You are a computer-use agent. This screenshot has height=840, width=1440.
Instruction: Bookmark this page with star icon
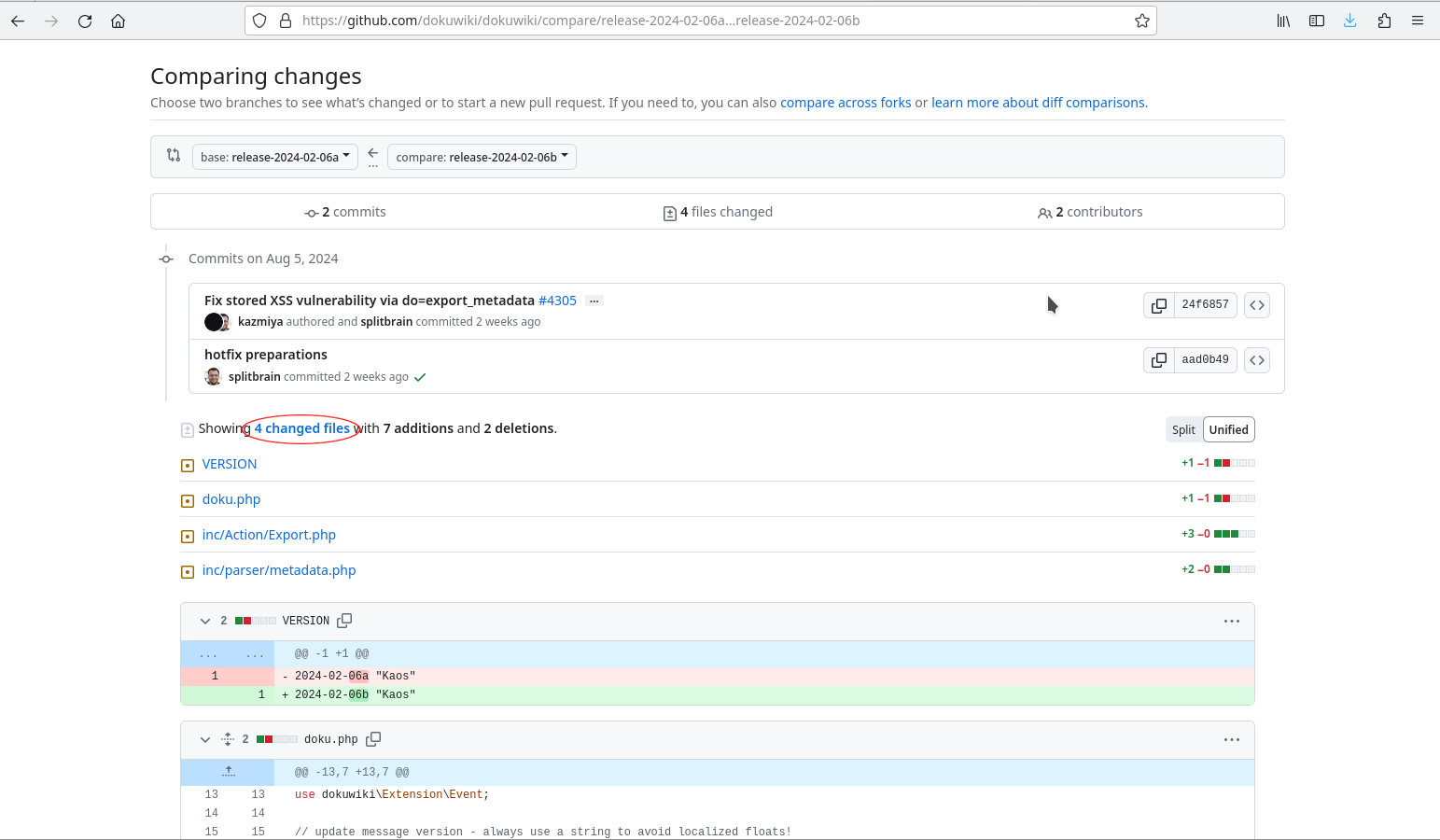pos(1141,21)
